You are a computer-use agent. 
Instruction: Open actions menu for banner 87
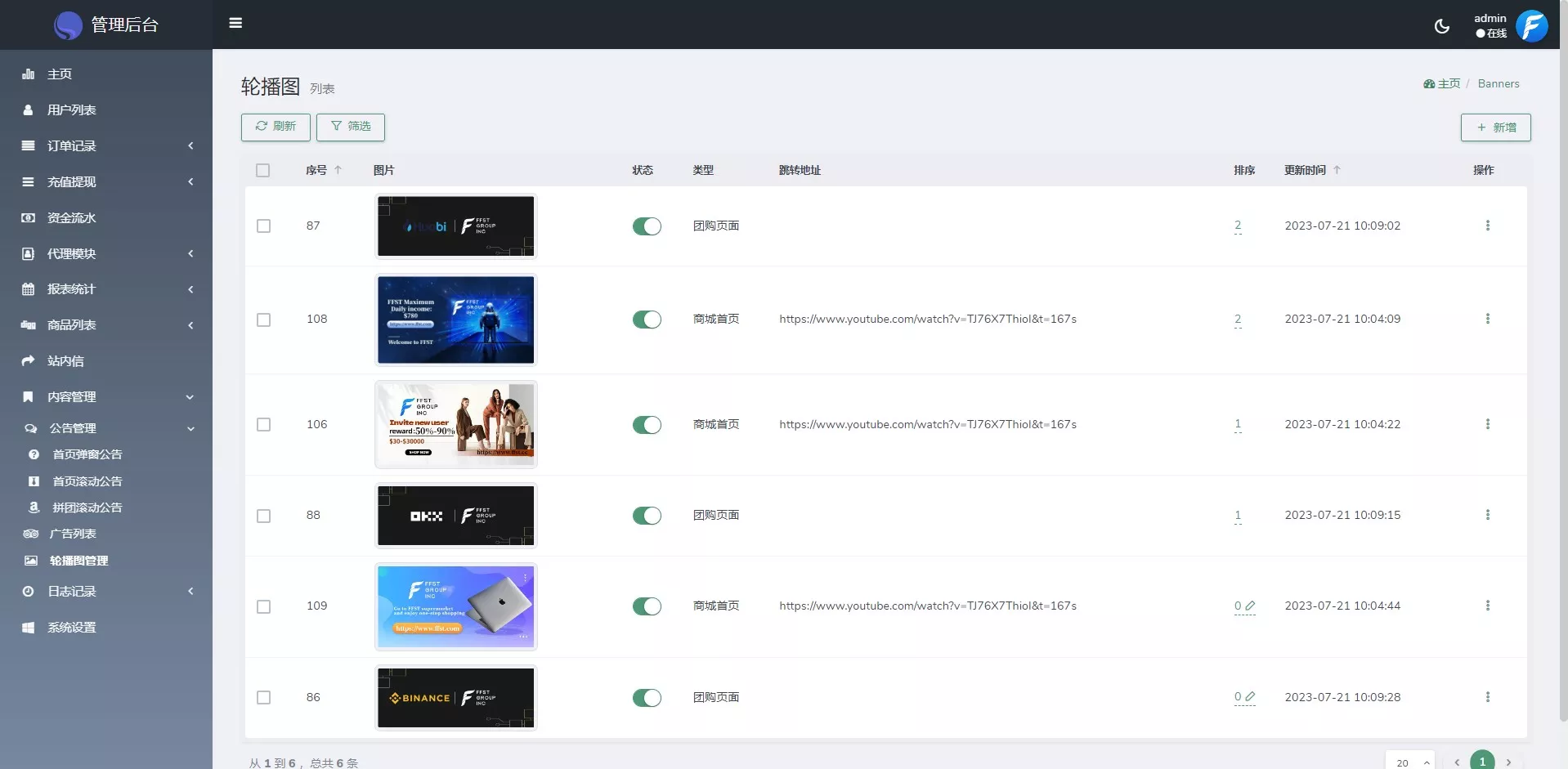click(1487, 226)
